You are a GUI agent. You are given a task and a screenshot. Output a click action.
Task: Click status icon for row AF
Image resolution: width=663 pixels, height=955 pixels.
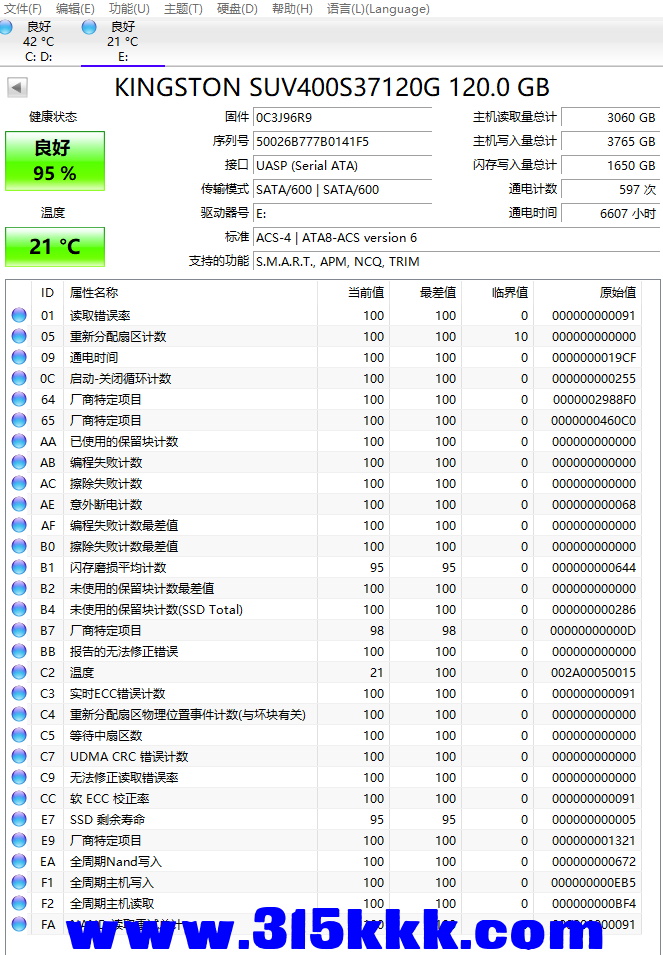[x=19, y=526]
